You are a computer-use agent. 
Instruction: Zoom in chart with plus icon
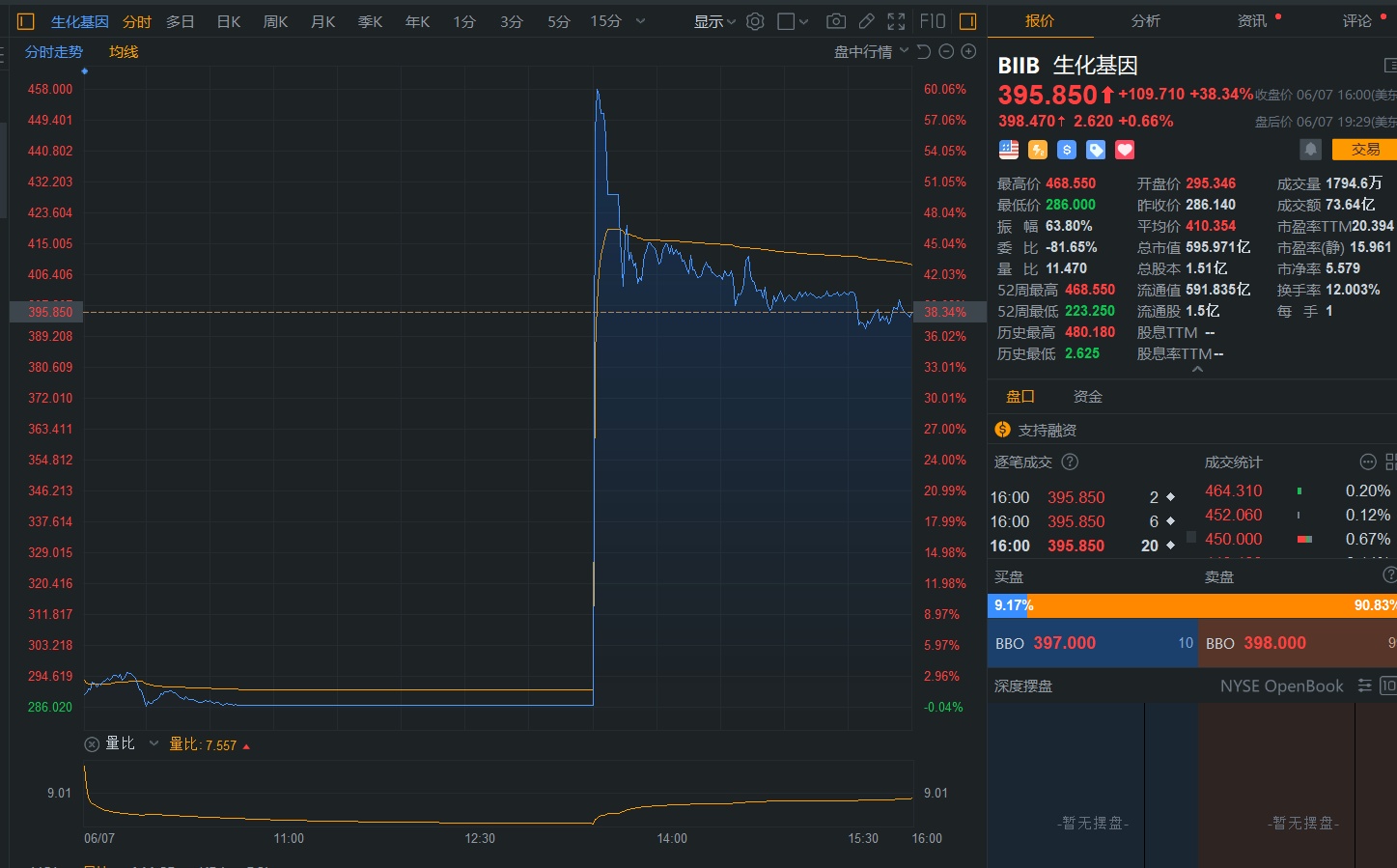coord(968,52)
